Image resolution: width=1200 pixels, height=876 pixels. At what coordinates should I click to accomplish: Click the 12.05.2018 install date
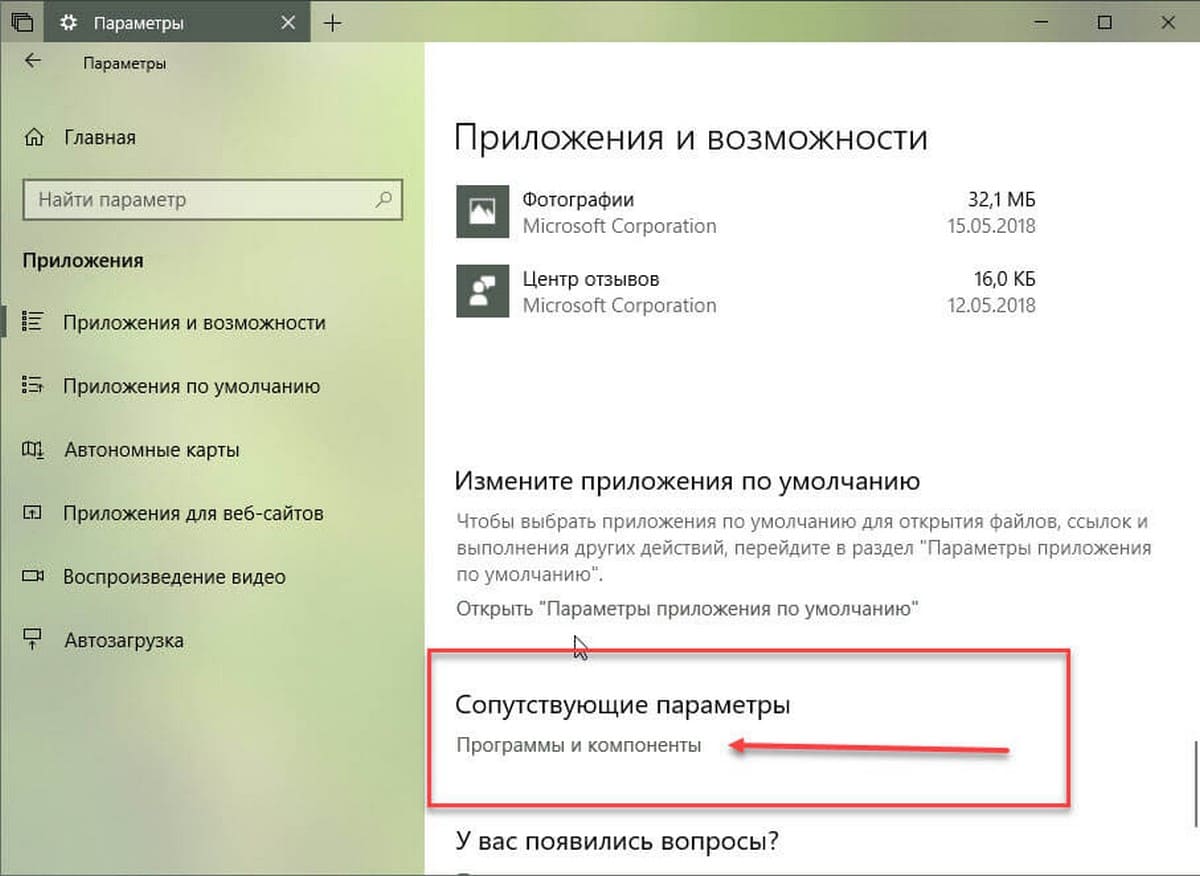(991, 306)
